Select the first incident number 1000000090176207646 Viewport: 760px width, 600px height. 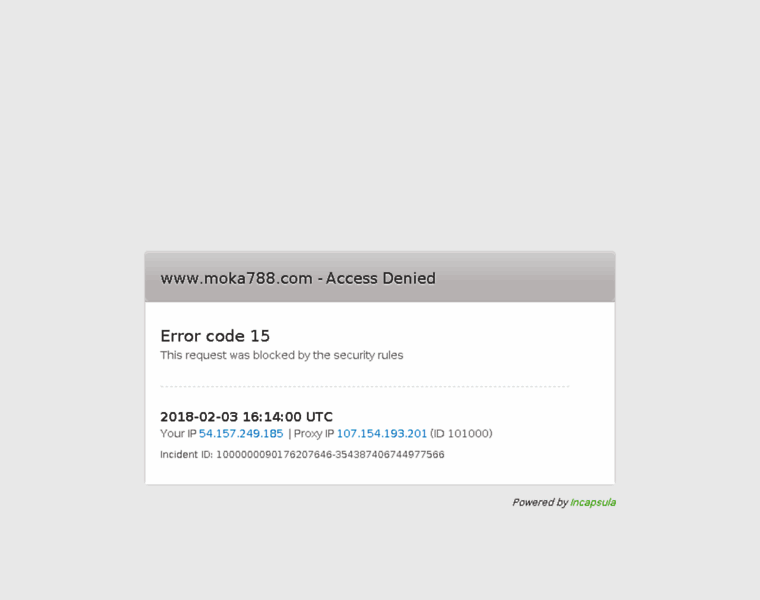274,455
